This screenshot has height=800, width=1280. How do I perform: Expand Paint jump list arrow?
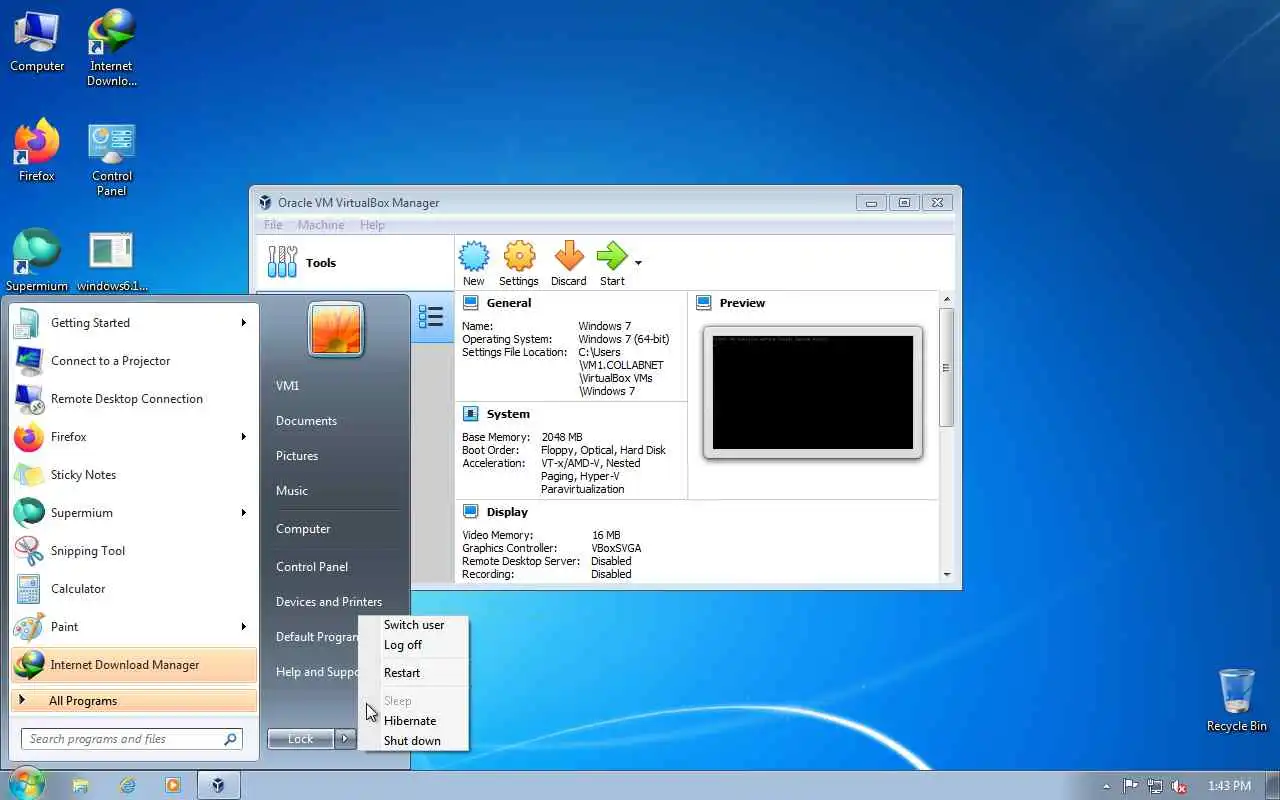pos(243,626)
